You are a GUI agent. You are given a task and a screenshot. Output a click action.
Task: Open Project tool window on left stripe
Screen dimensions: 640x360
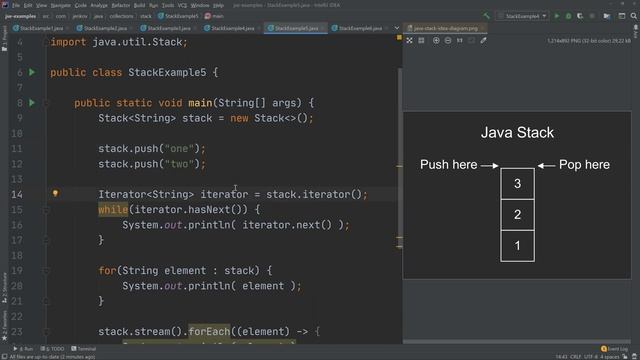[x=4, y=39]
